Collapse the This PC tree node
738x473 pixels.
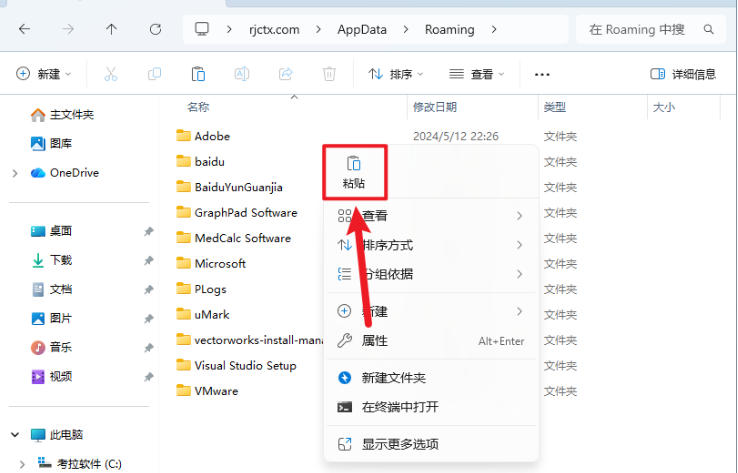click(x=15, y=435)
